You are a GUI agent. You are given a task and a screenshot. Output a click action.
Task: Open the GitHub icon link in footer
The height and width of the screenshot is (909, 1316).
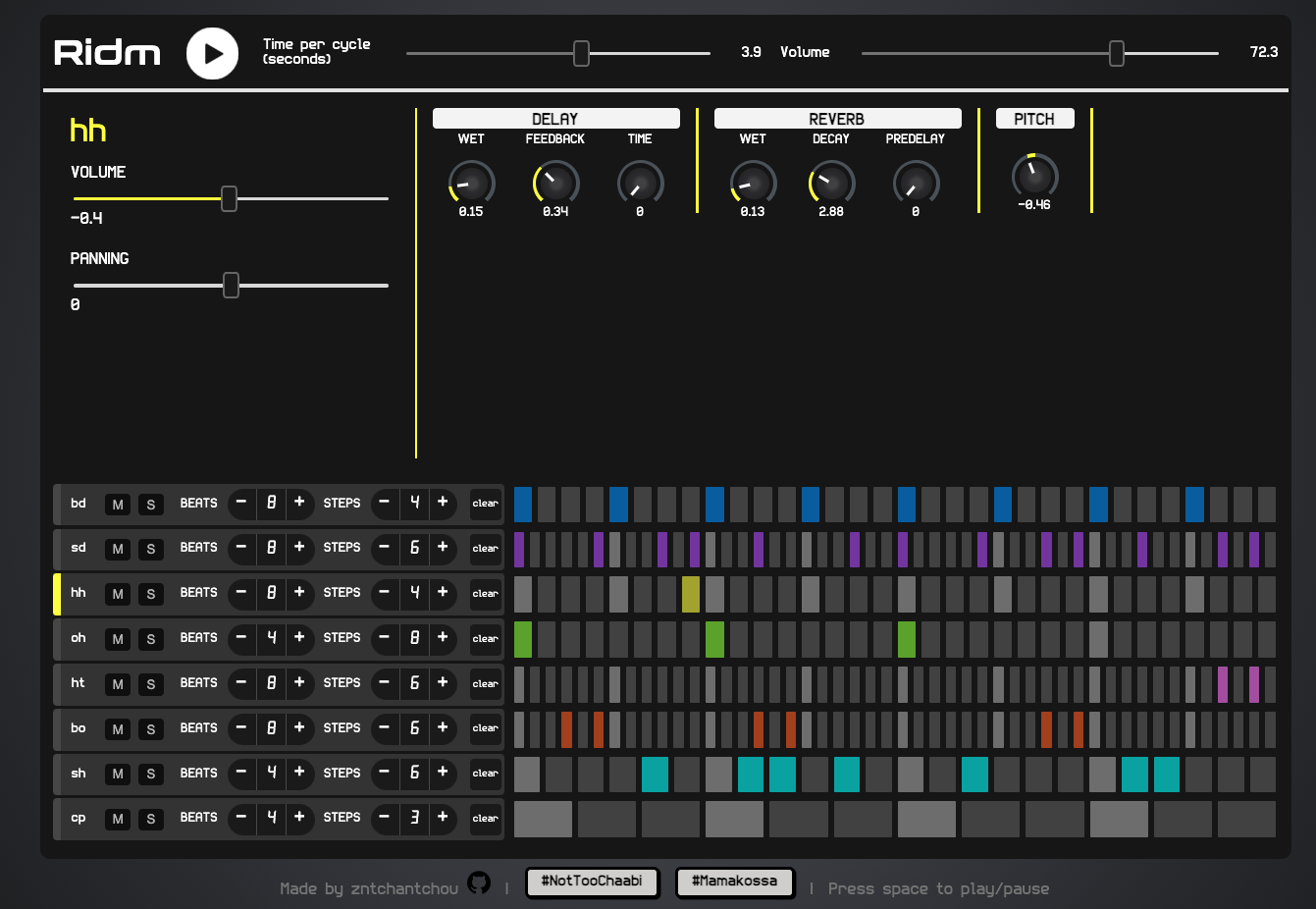pyautogui.click(x=479, y=882)
